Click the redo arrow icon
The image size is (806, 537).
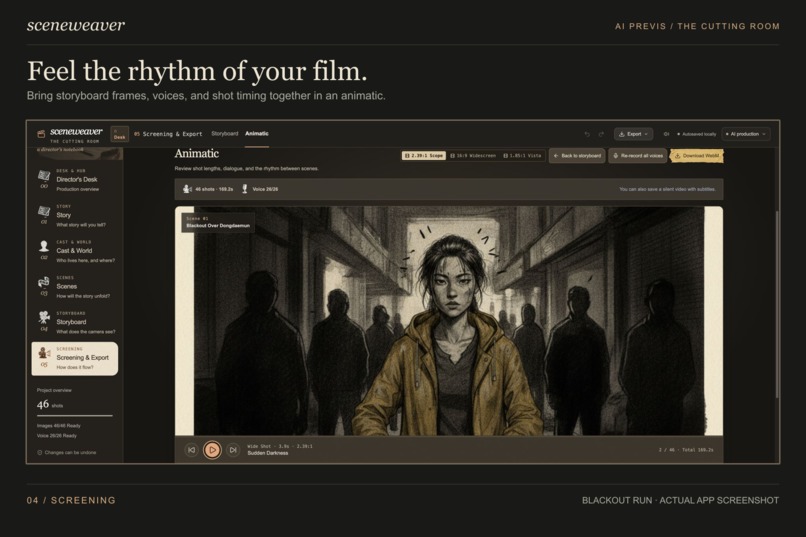[x=601, y=134]
